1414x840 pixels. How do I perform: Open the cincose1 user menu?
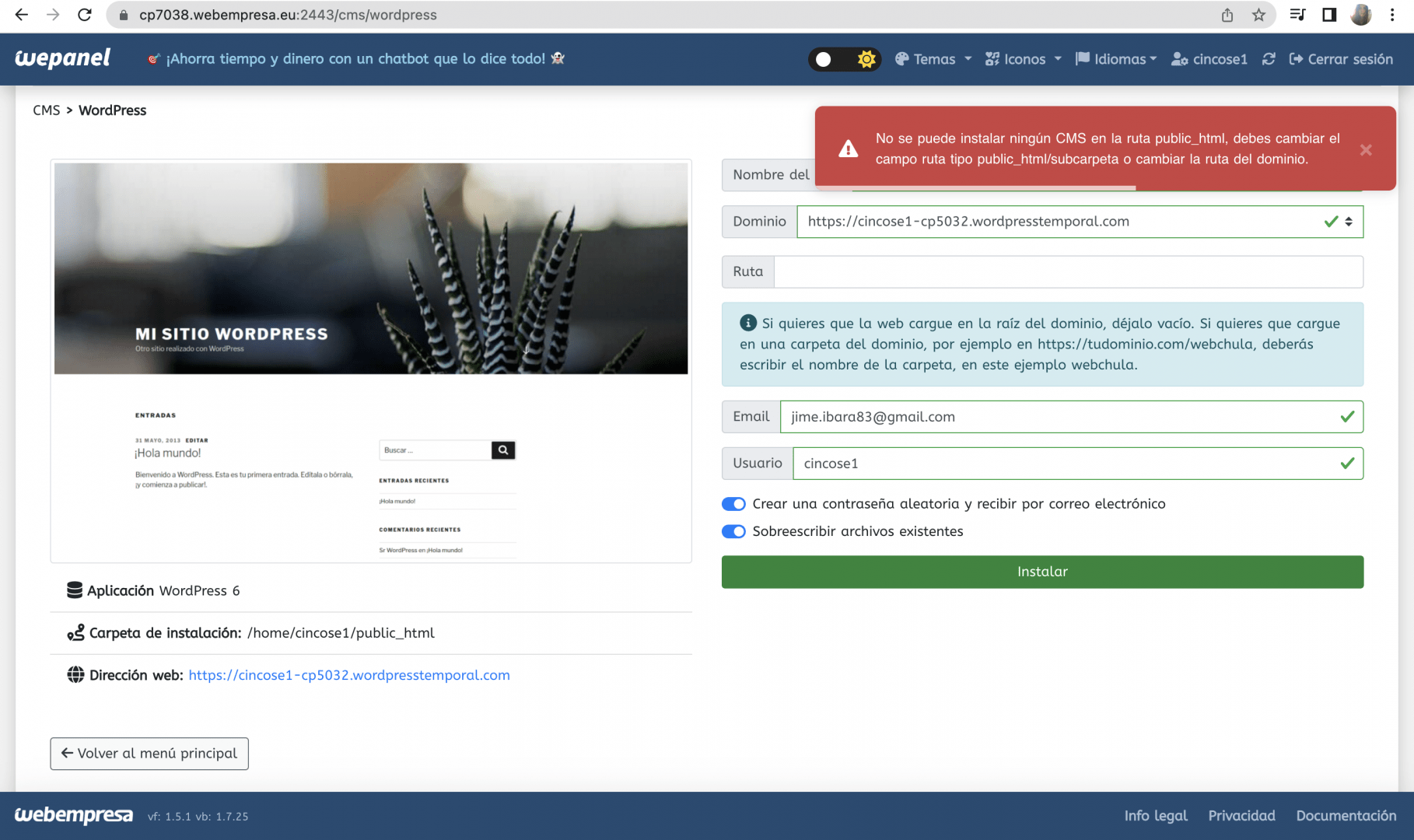tap(1209, 59)
